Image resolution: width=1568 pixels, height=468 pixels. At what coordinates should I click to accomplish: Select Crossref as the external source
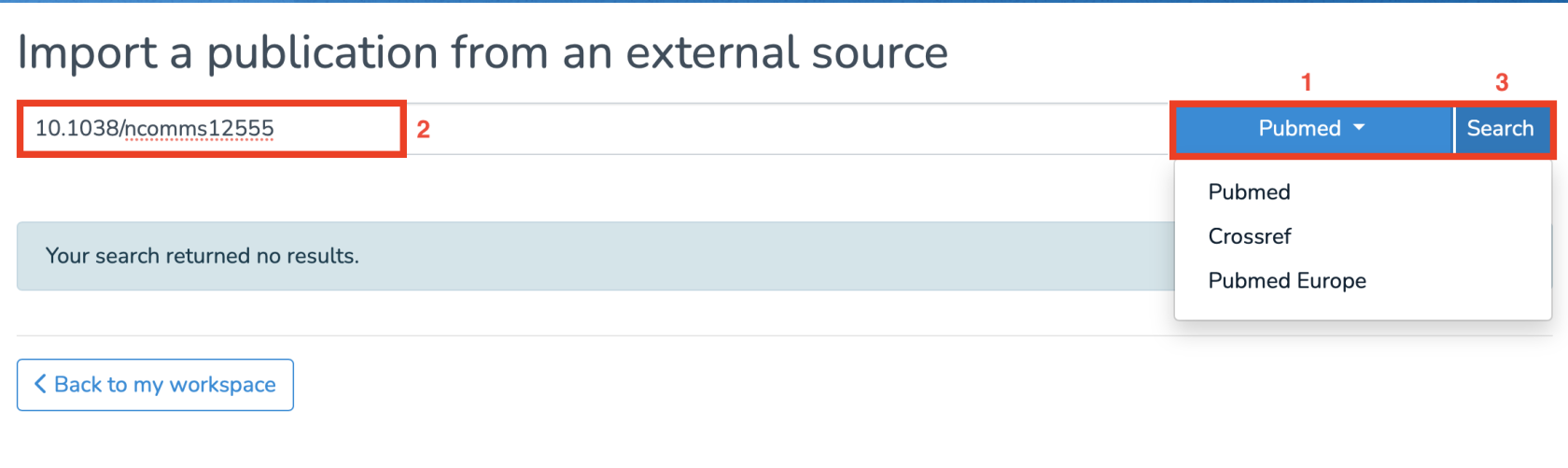coord(1249,236)
